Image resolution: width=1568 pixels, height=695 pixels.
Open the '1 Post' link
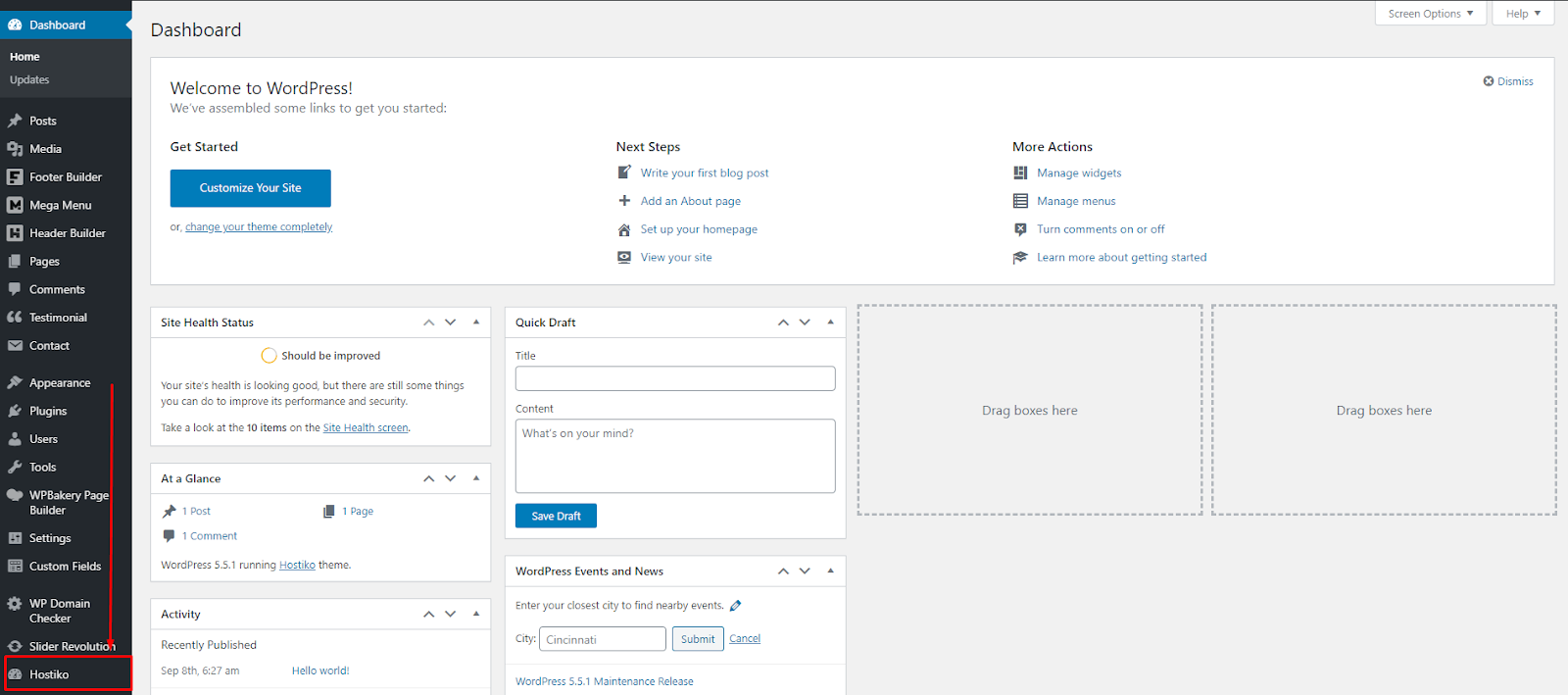(x=196, y=512)
